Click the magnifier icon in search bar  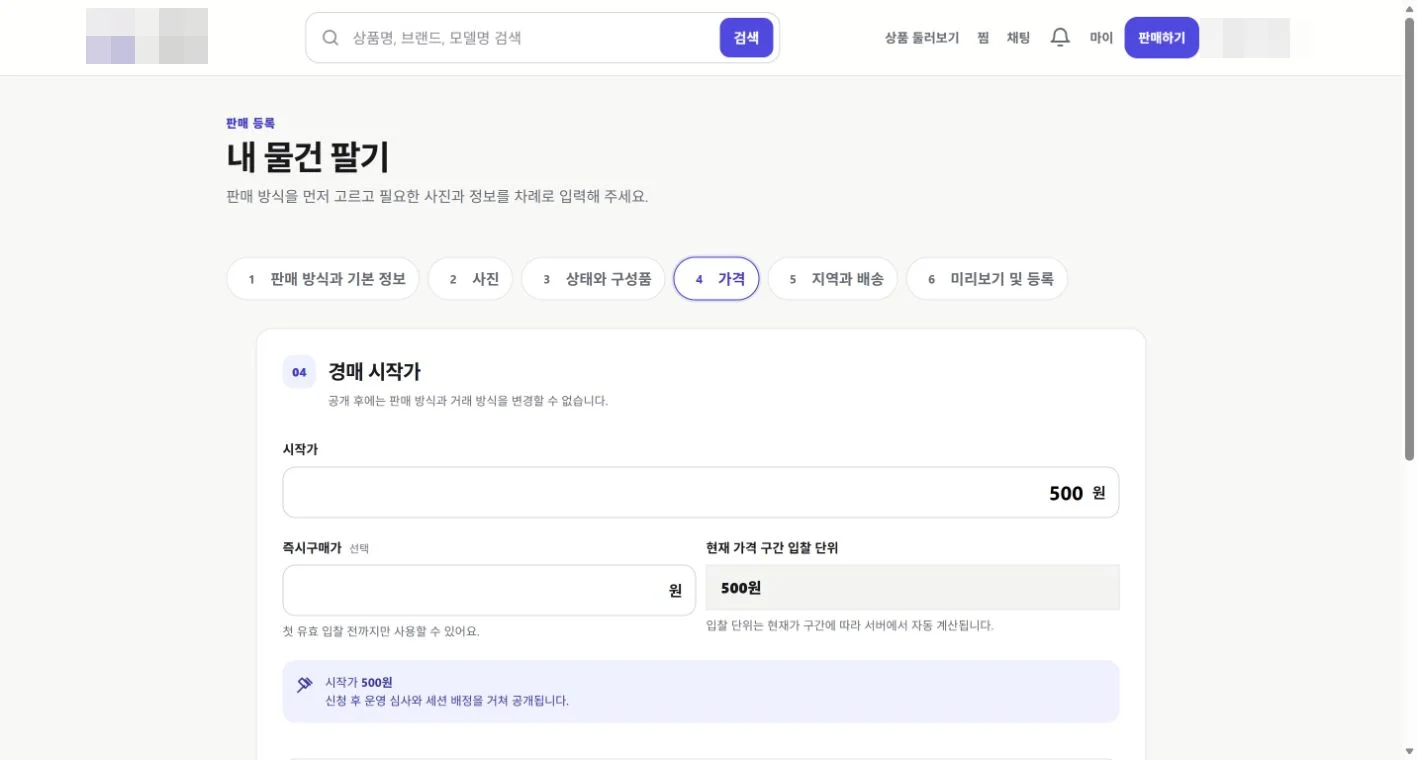(330, 38)
